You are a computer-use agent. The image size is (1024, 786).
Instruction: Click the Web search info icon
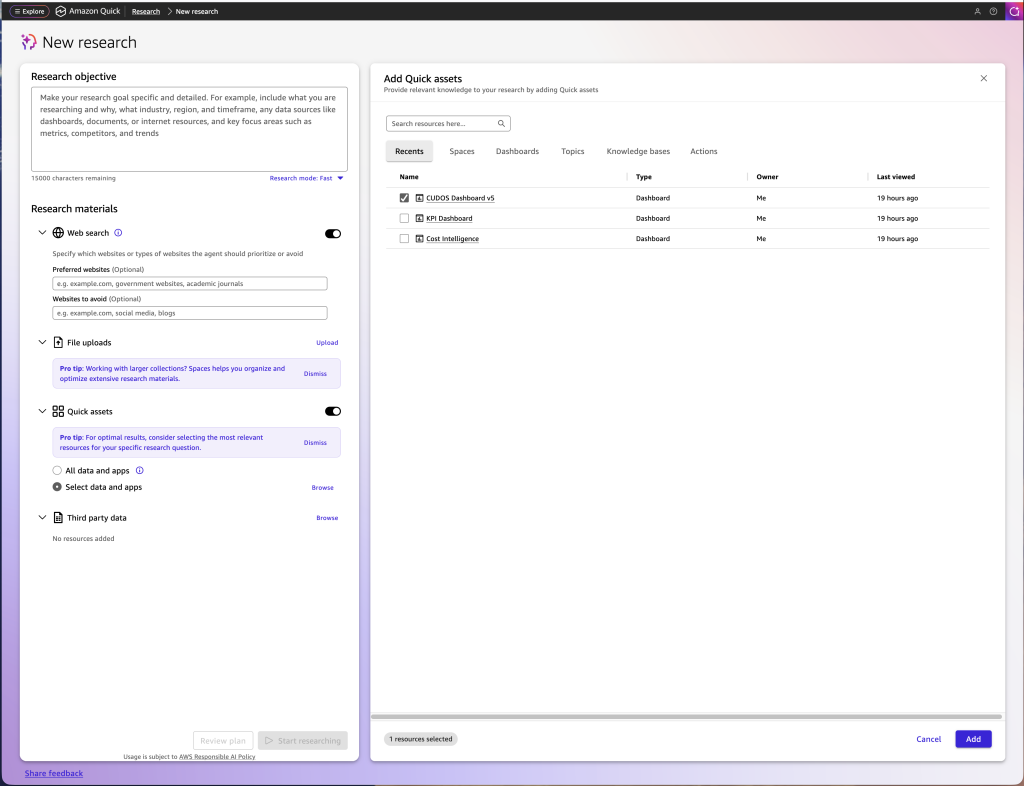(118, 233)
